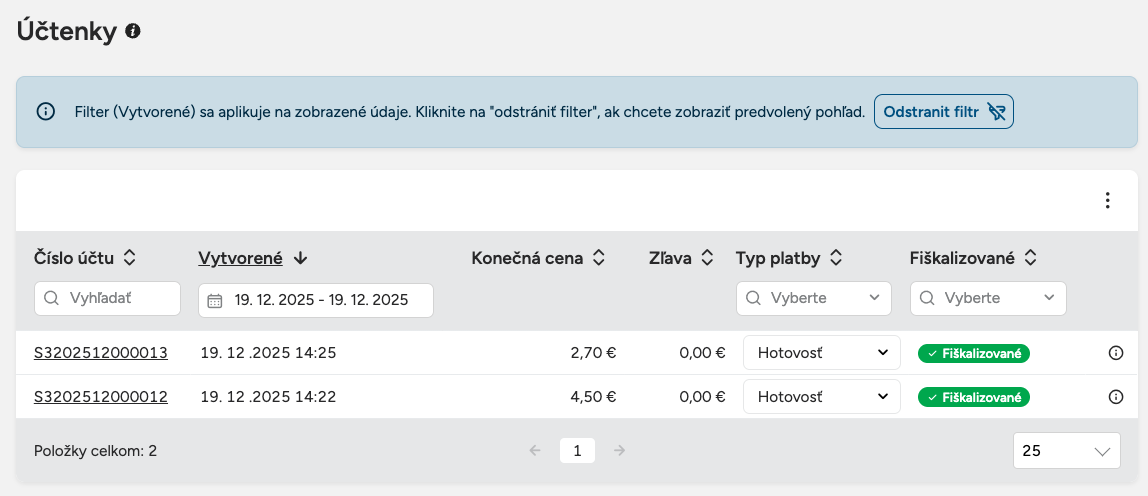Image resolution: width=1148 pixels, height=496 pixels.
Task: Click the Vyhľadať receipt number search field
Action: click(x=108, y=298)
